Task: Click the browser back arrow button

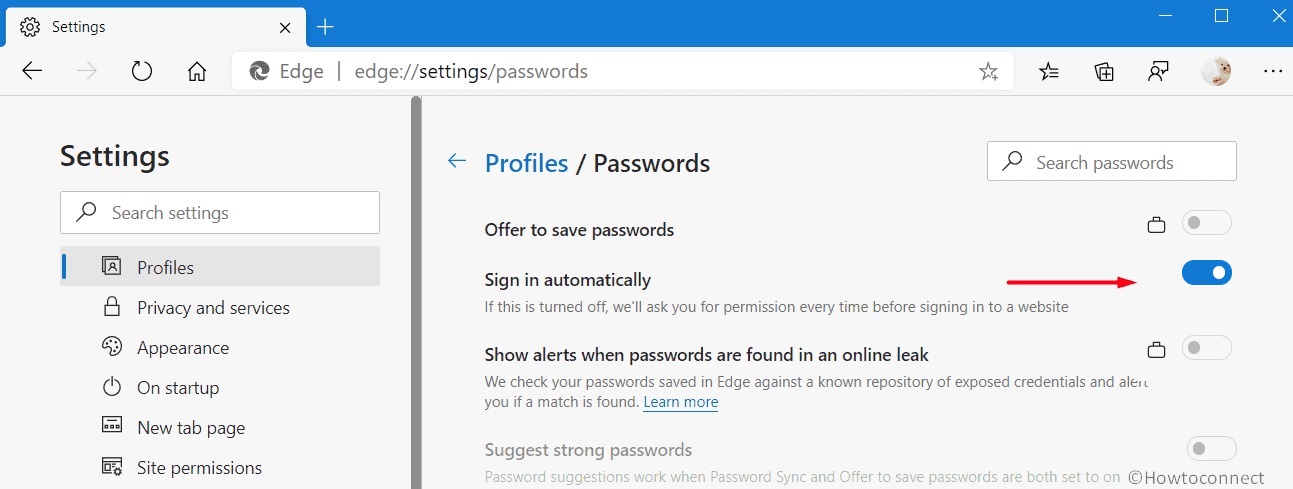Action: (32, 71)
